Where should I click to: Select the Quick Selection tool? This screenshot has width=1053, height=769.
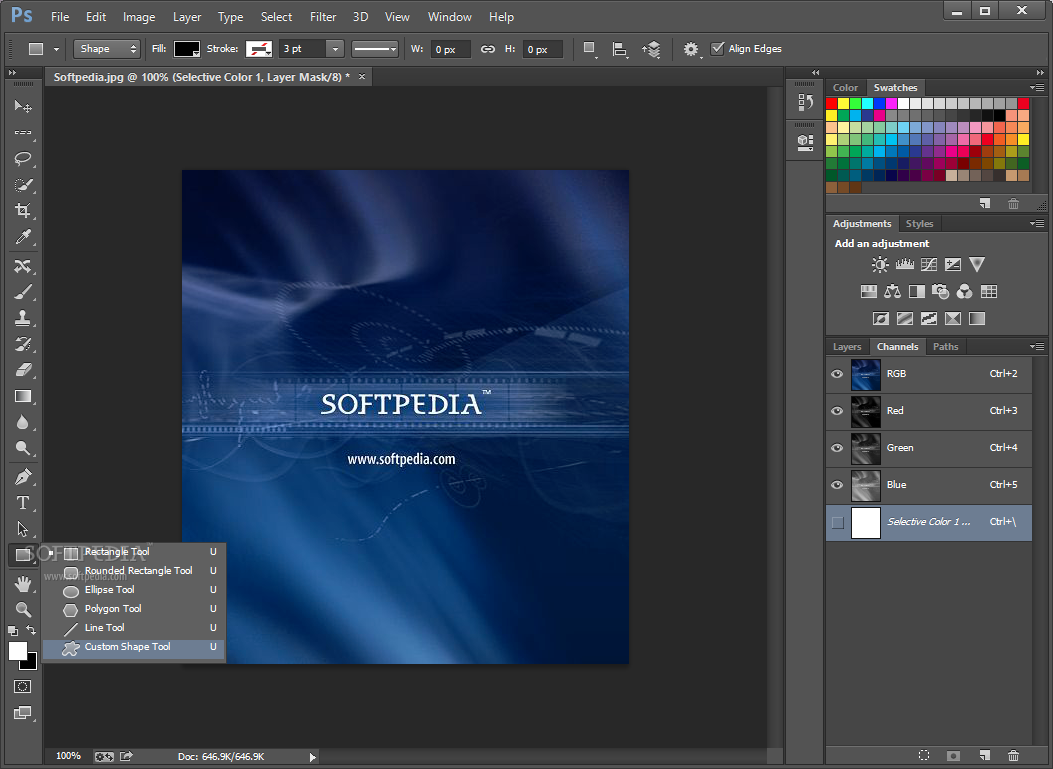[23, 185]
